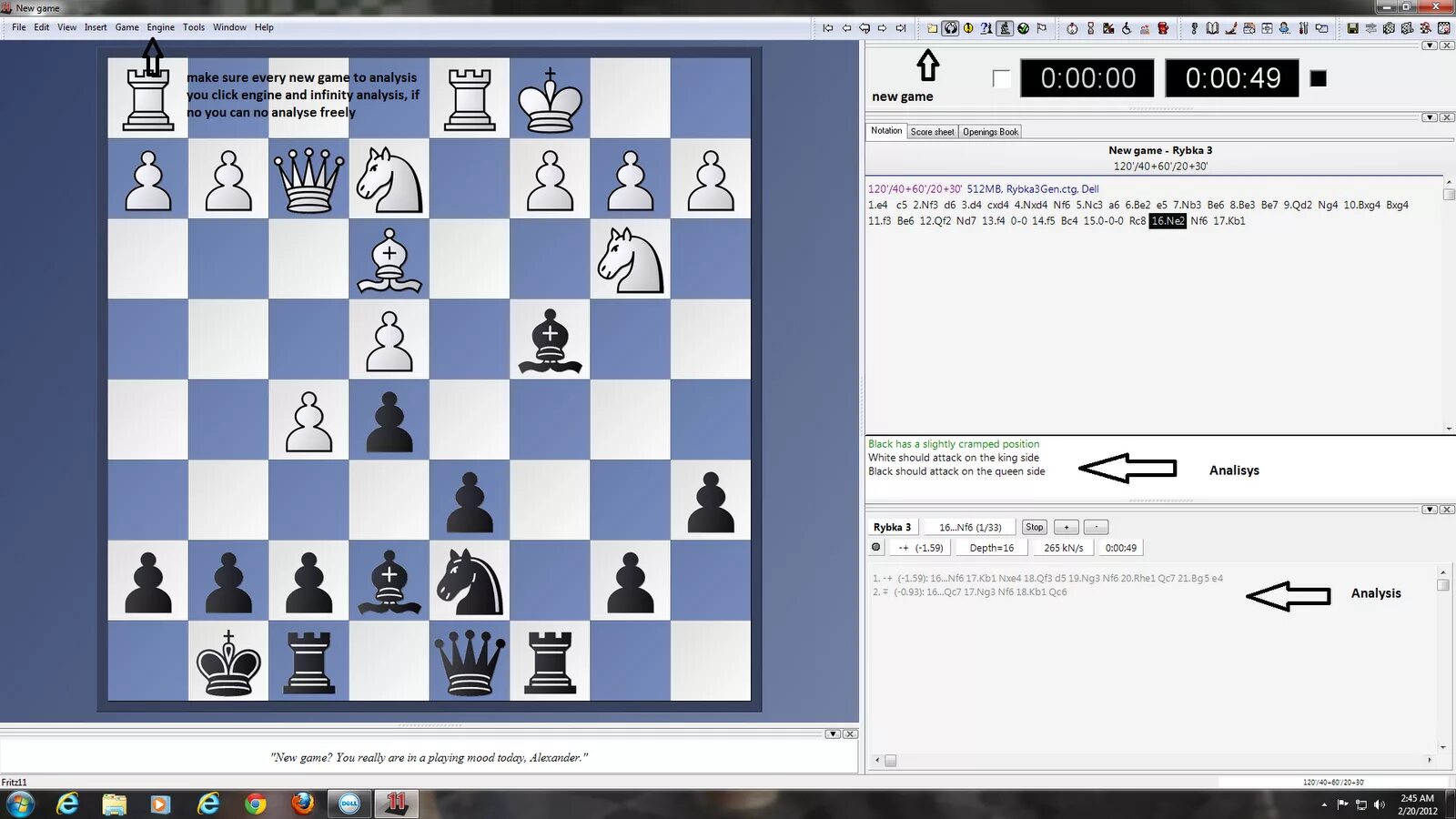1456x819 pixels.
Task: Click the crosshair target toolbar icon
Action: coord(1267,28)
